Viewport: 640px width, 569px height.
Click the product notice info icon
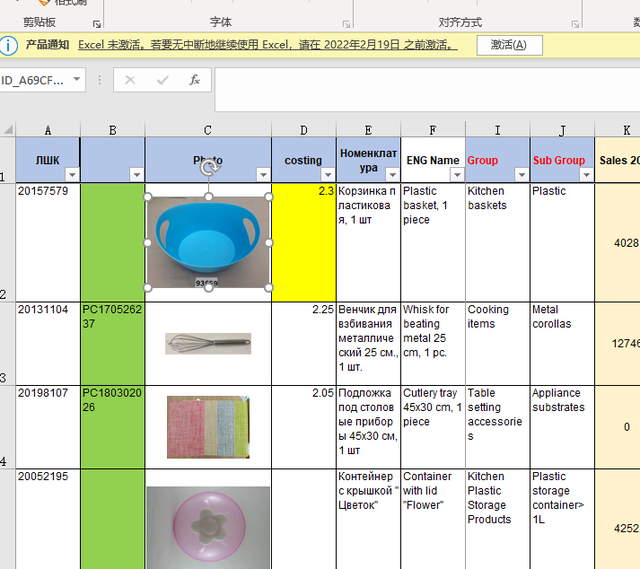point(9,45)
